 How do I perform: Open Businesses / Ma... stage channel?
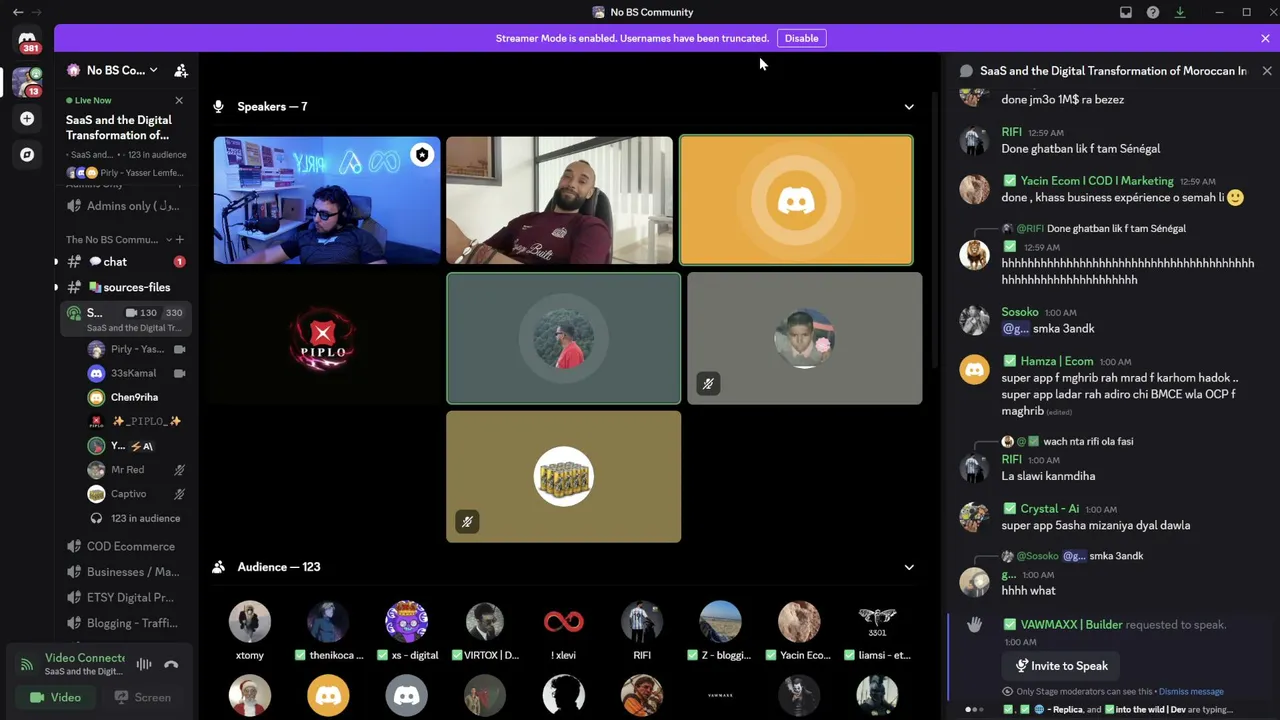pyautogui.click(x=124, y=572)
